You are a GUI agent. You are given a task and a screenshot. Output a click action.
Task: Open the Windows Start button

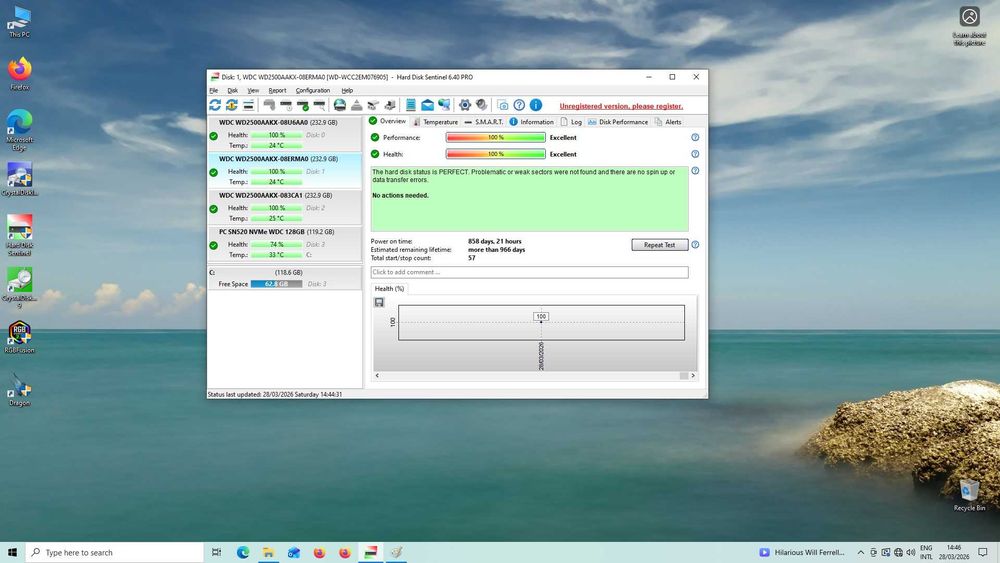12,552
